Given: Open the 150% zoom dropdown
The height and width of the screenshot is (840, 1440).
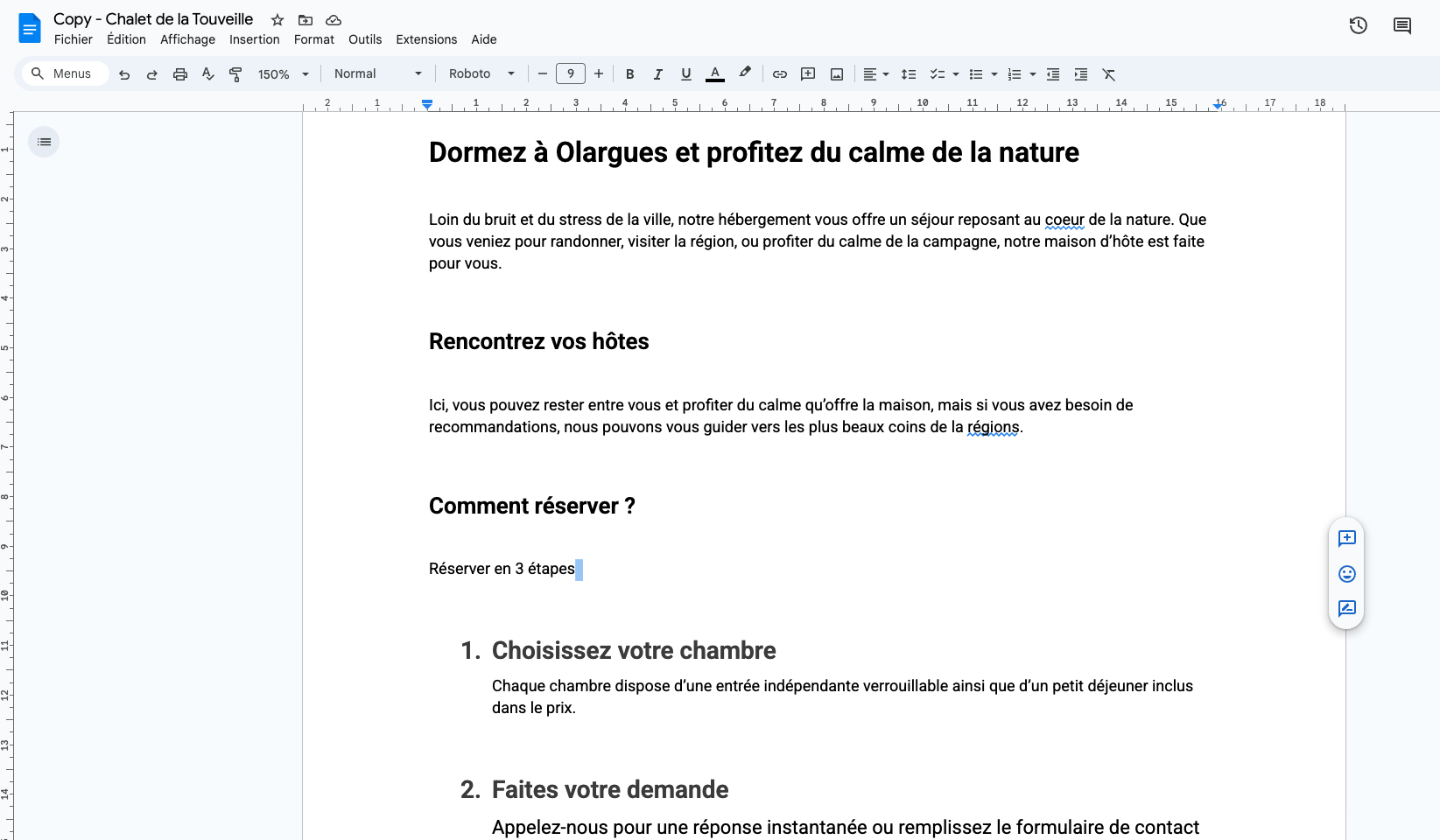Looking at the screenshot, I should coord(284,74).
